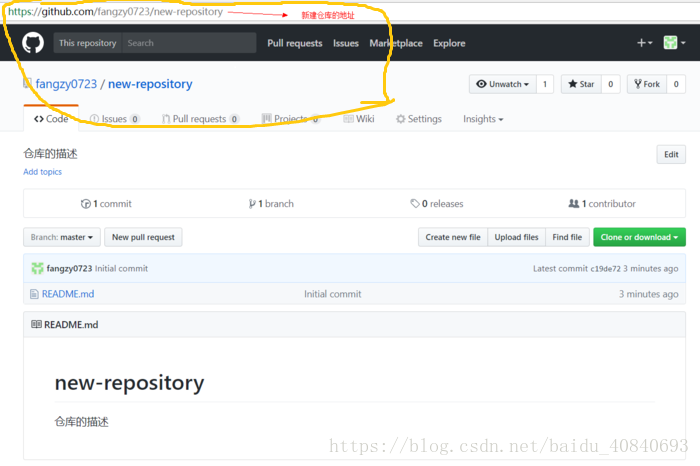Switch to the Code tab
The width and height of the screenshot is (700, 466).
[x=51, y=119]
